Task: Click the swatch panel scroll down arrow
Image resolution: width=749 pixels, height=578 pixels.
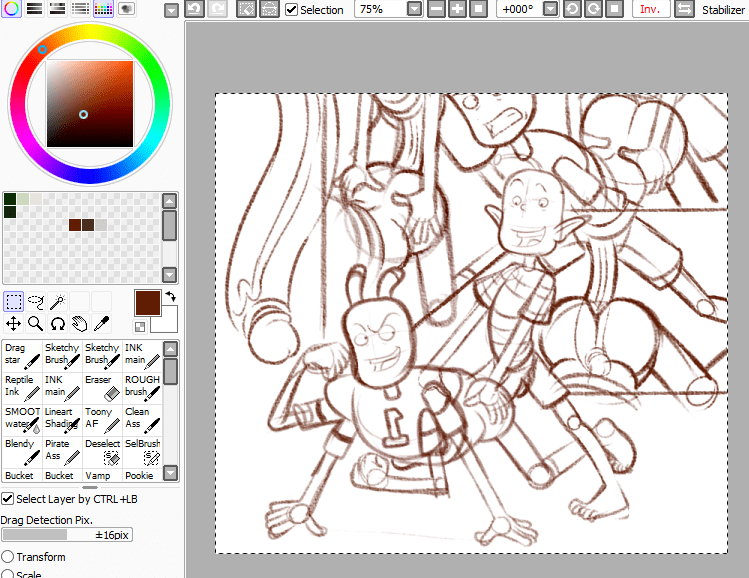Action: click(x=170, y=275)
